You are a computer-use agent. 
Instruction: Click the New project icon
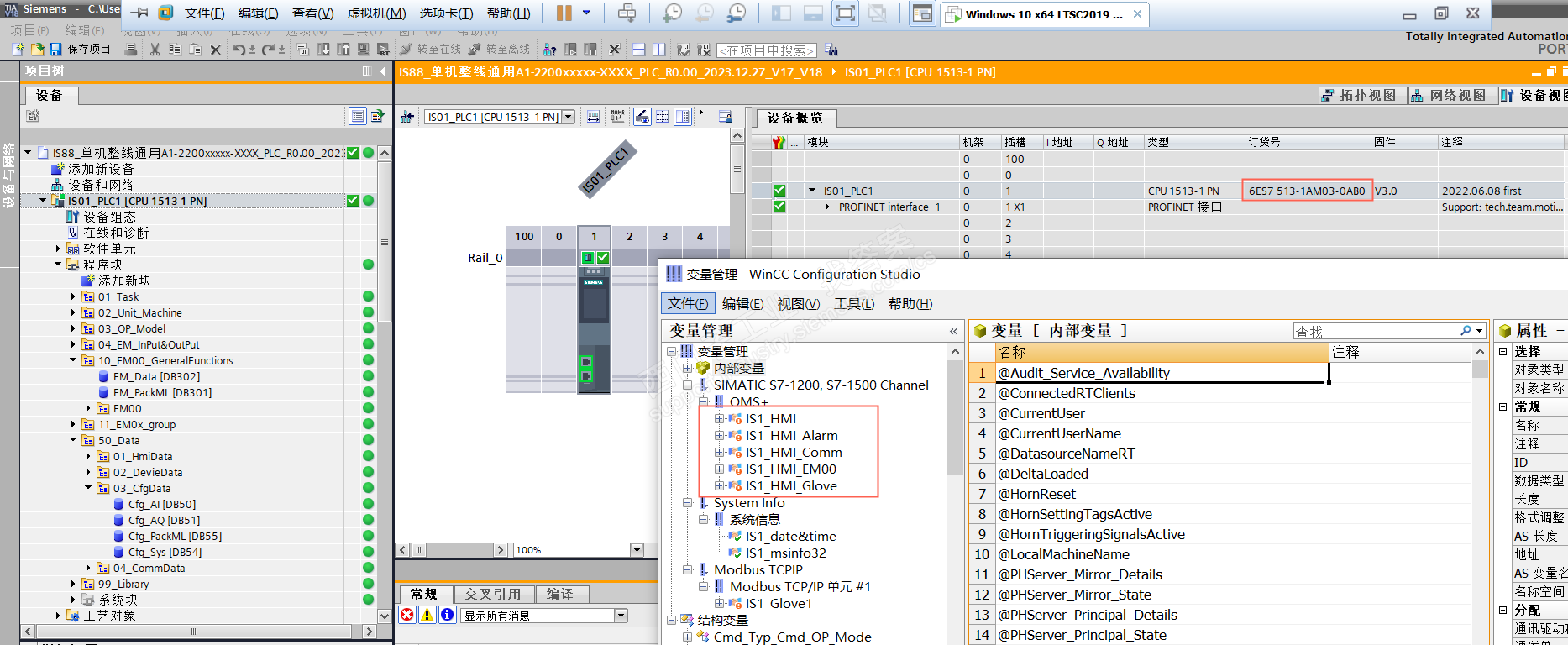(18, 50)
